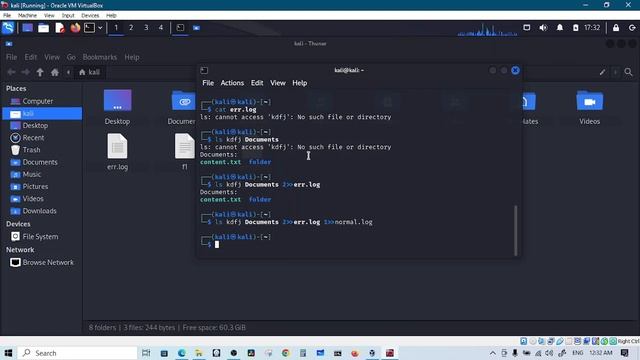This screenshot has width=640, height=360.
Task: Click the 17:32 clock in Kali panel
Action: (592, 28)
